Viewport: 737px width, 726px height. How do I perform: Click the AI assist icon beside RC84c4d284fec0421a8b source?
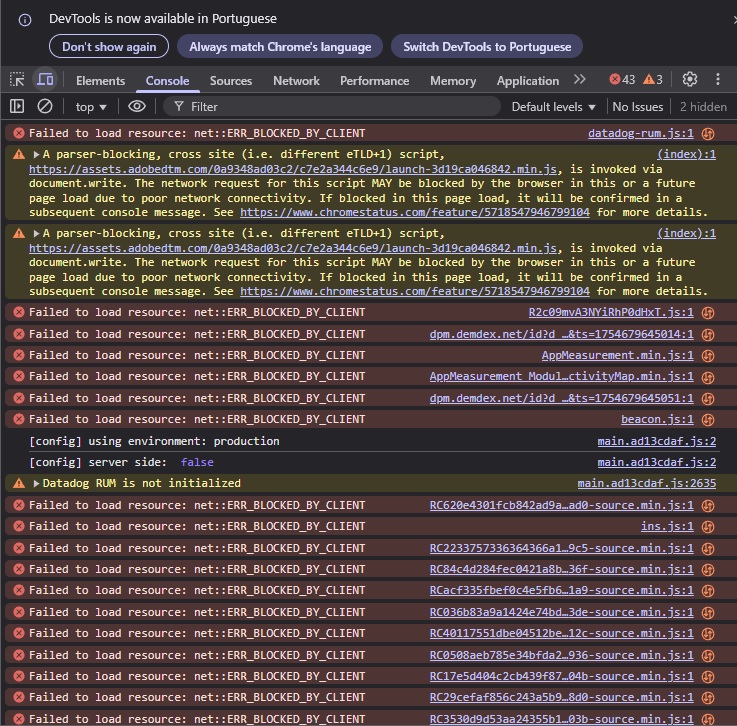708,570
